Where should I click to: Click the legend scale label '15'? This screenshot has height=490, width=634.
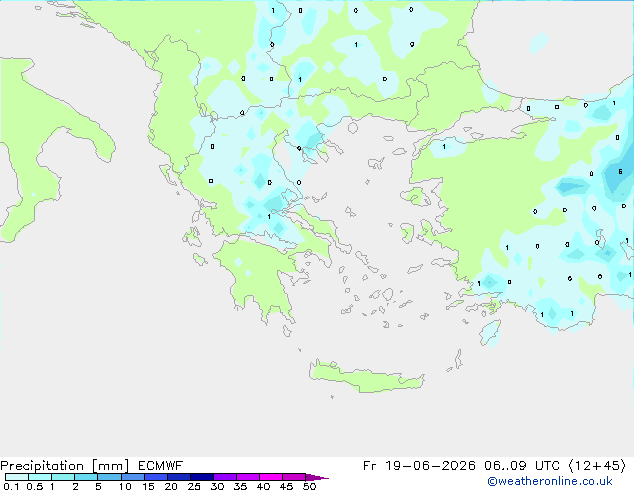[x=148, y=486]
